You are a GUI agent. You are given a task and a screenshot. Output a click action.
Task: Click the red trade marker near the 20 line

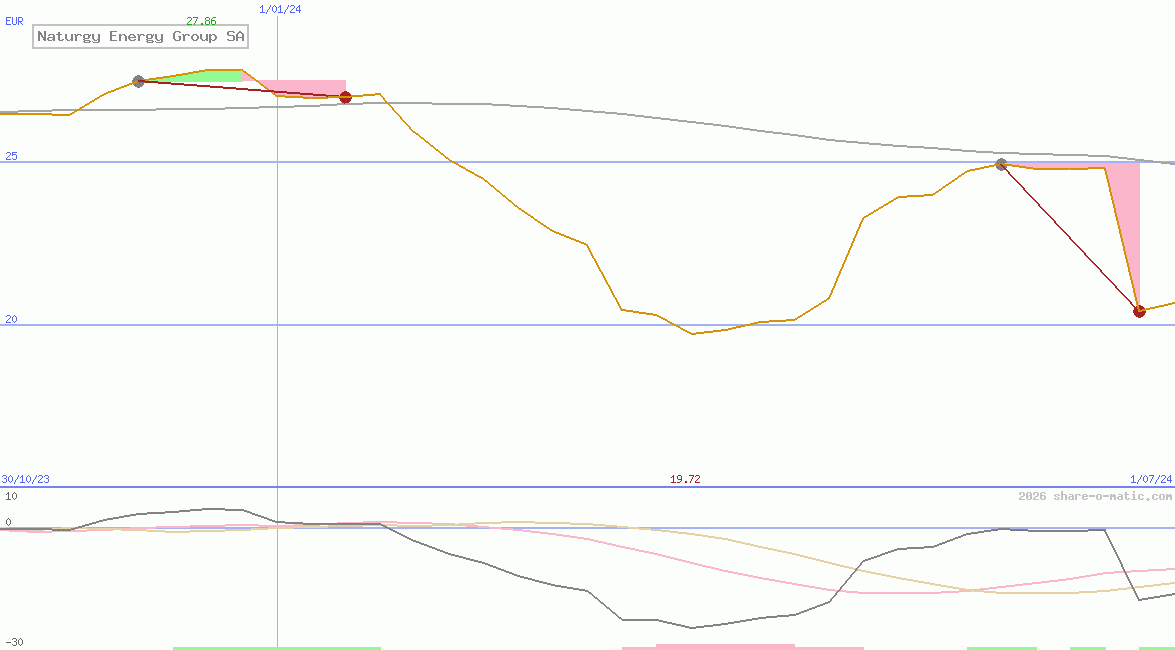point(1140,311)
